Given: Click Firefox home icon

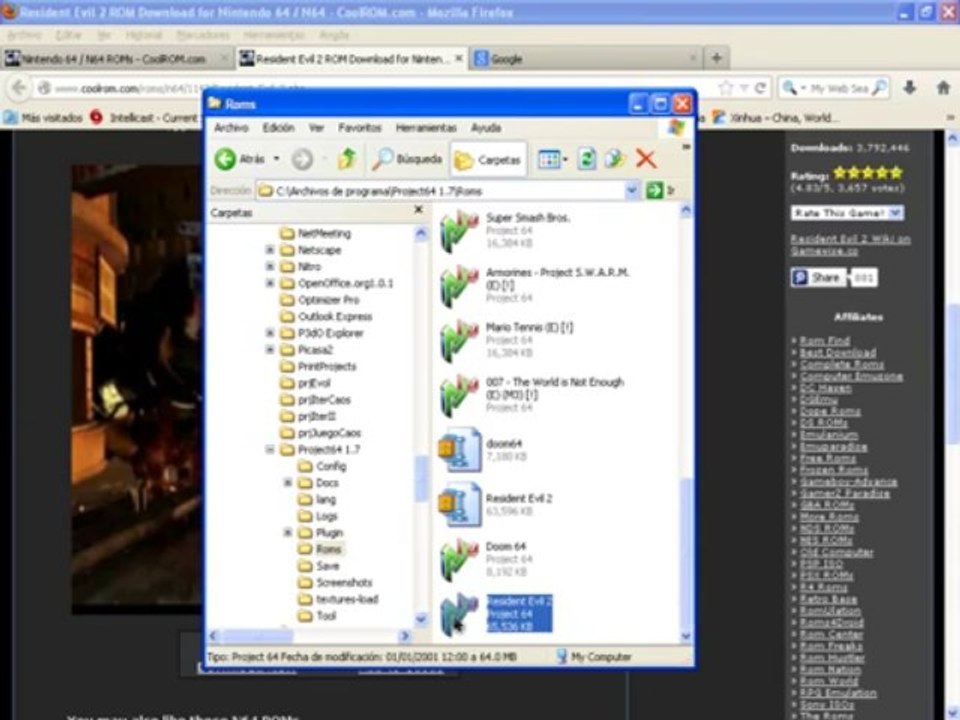Looking at the screenshot, I should pos(943,88).
